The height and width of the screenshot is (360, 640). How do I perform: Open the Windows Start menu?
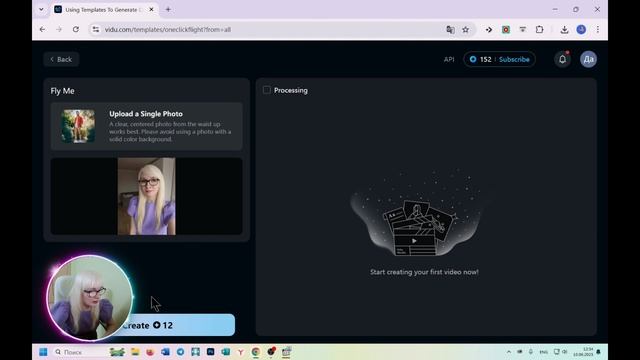(x=43, y=352)
